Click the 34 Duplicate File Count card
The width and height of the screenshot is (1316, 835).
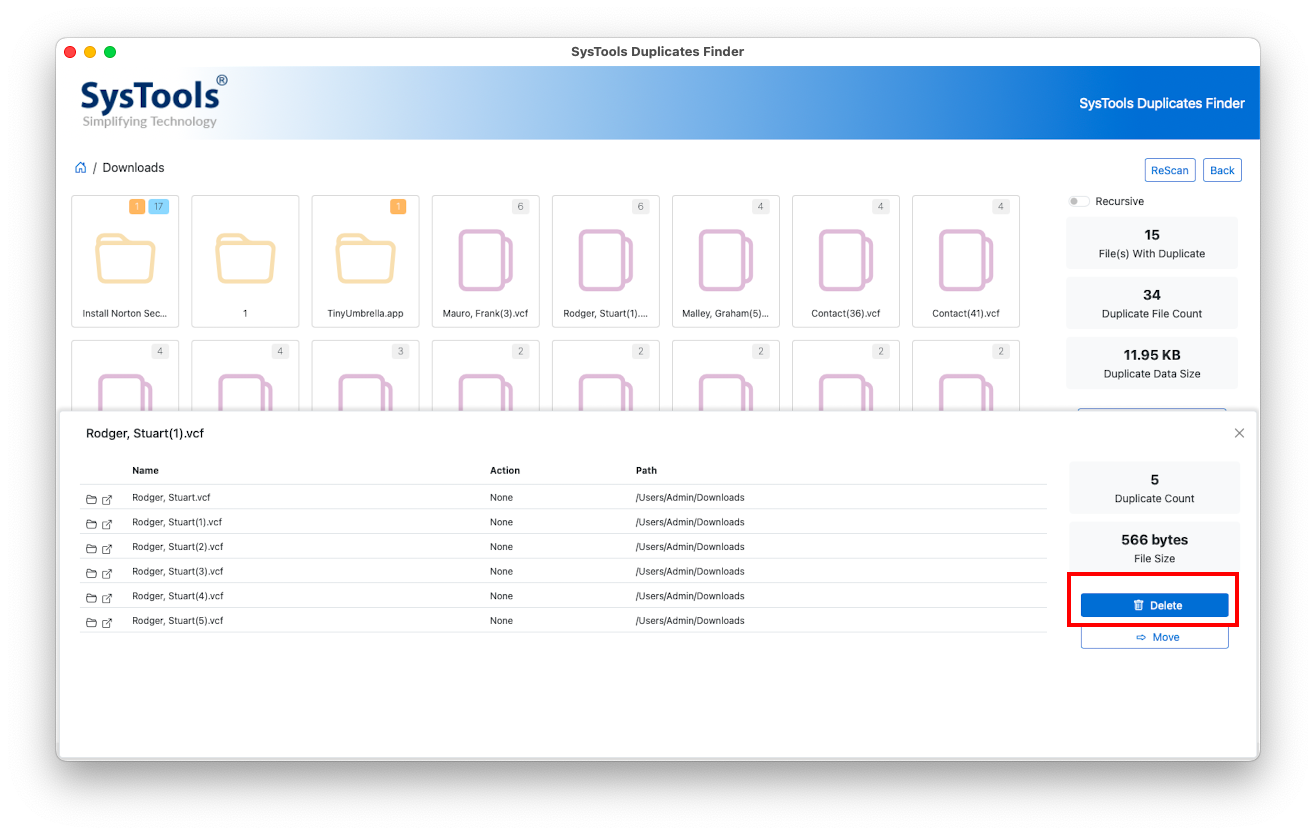pyautogui.click(x=1152, y=303)
